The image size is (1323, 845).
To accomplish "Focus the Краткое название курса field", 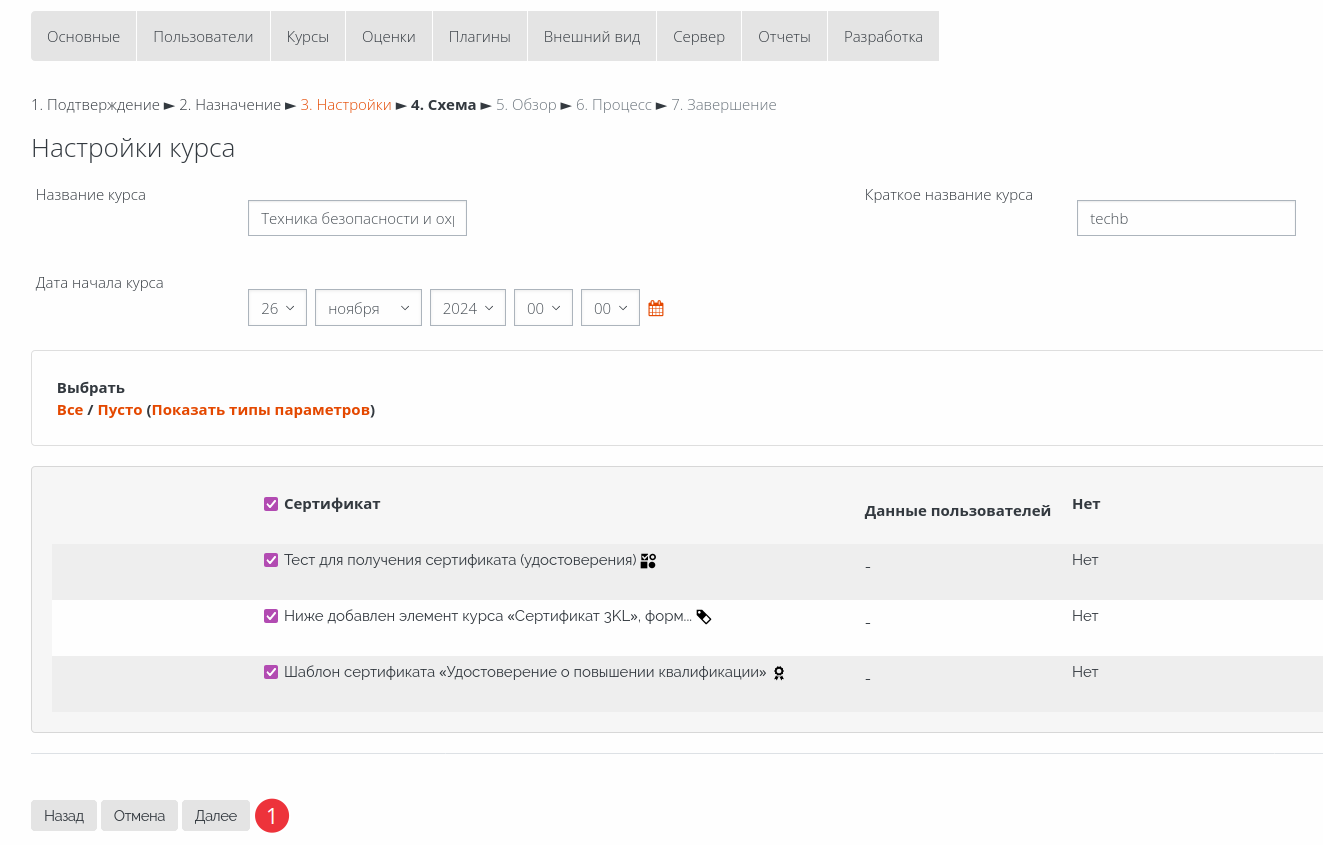I will (x=1185, y=218).
